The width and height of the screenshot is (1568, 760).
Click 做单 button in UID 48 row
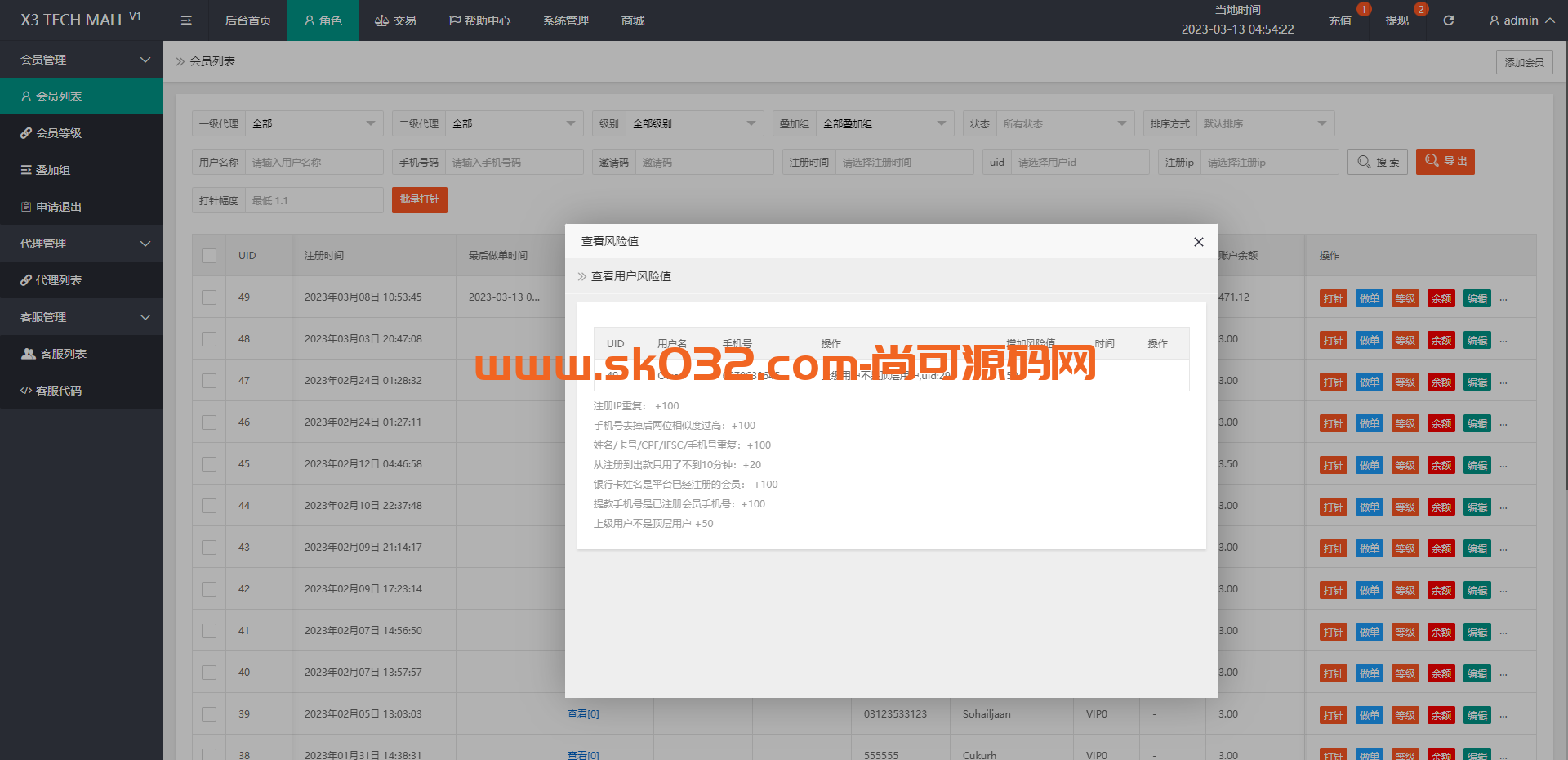[1370, 340]
